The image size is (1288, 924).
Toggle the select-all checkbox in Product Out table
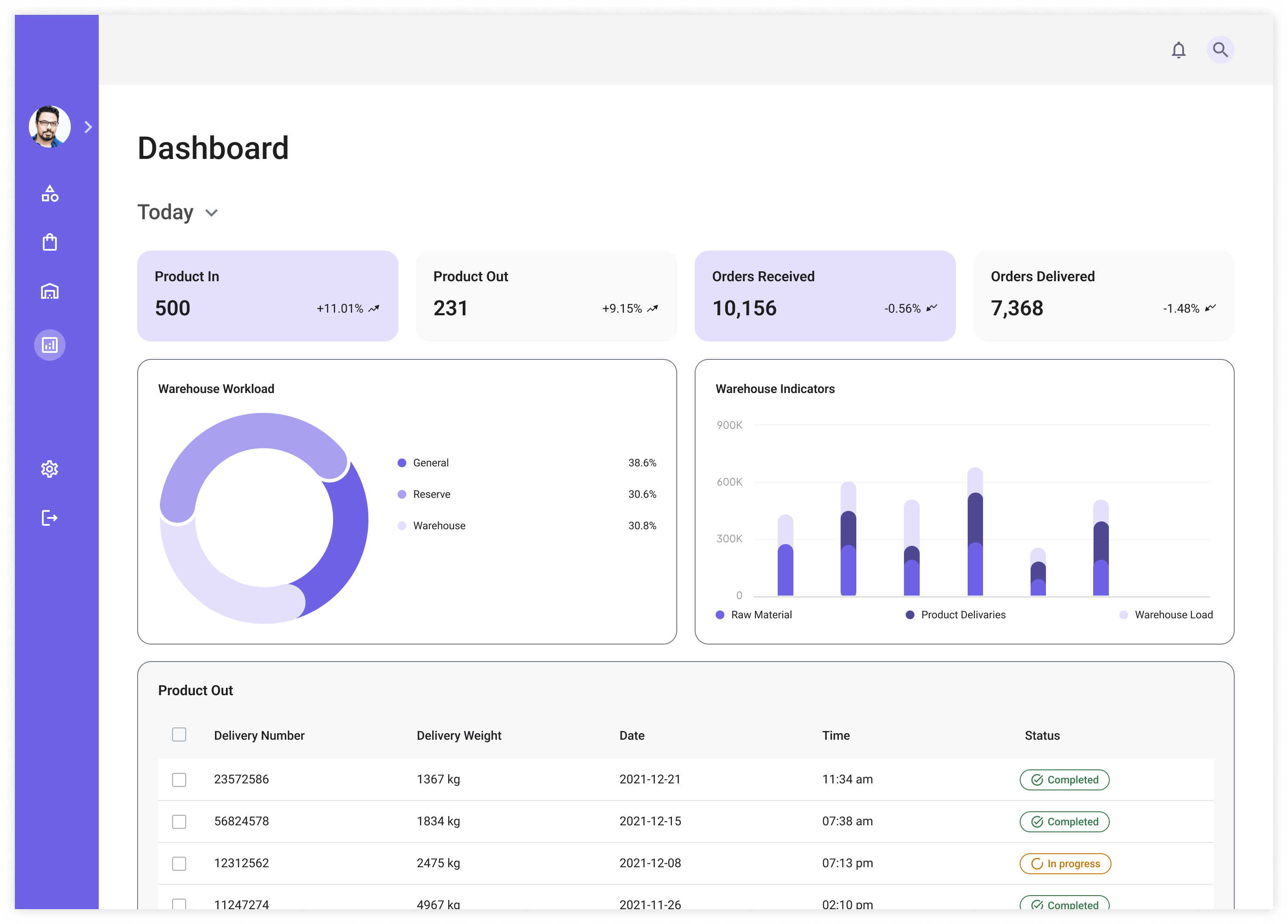click(179, 734)
